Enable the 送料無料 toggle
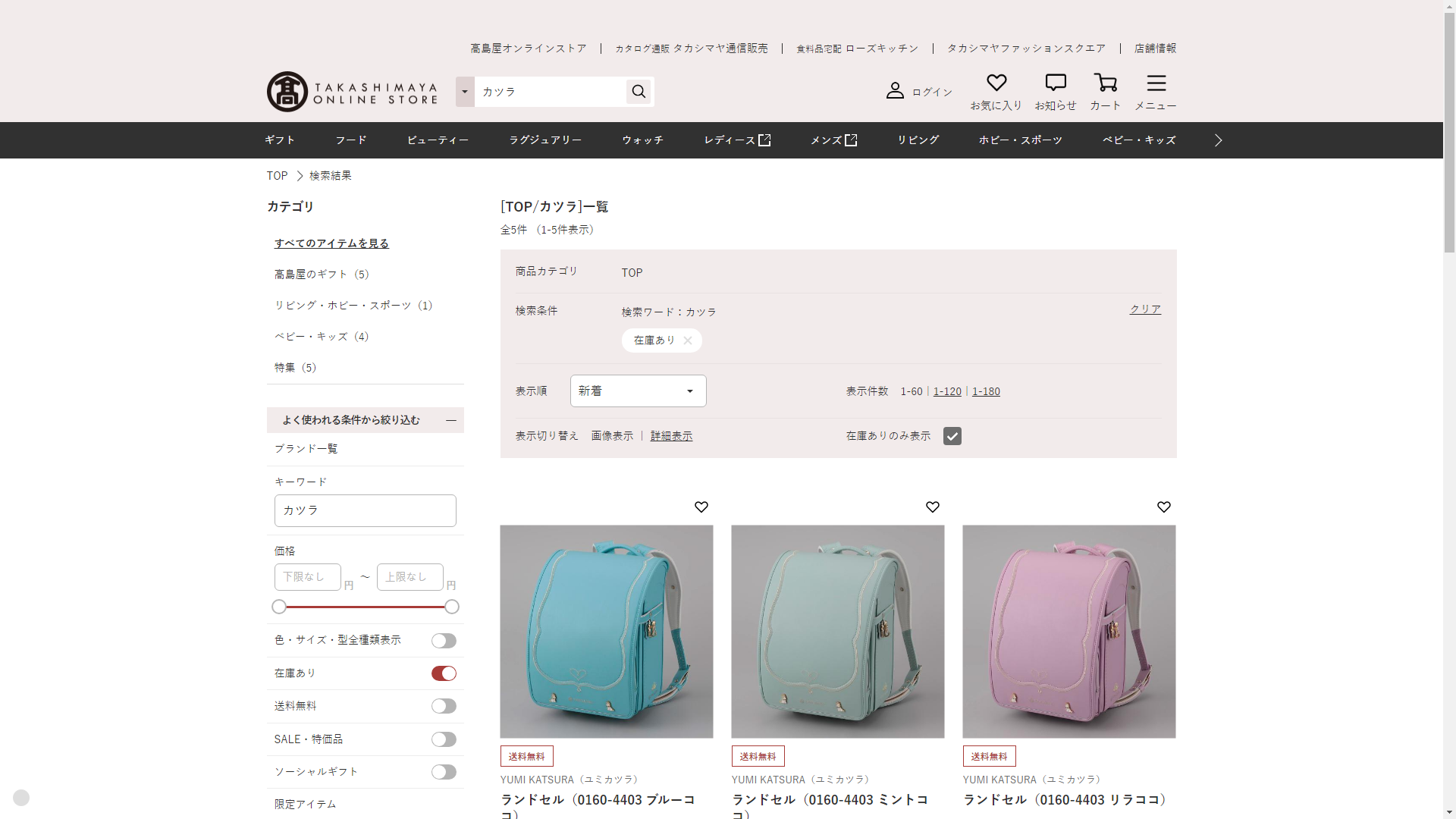The height and width of the screenshot is (819, 1456). coord(444,706)
